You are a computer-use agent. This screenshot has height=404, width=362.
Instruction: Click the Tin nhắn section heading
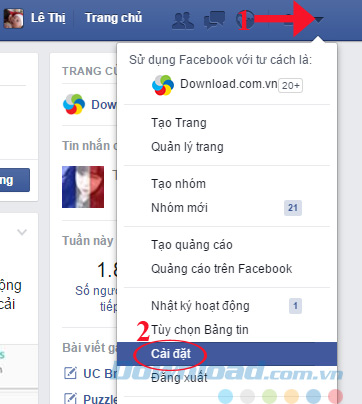89,146
